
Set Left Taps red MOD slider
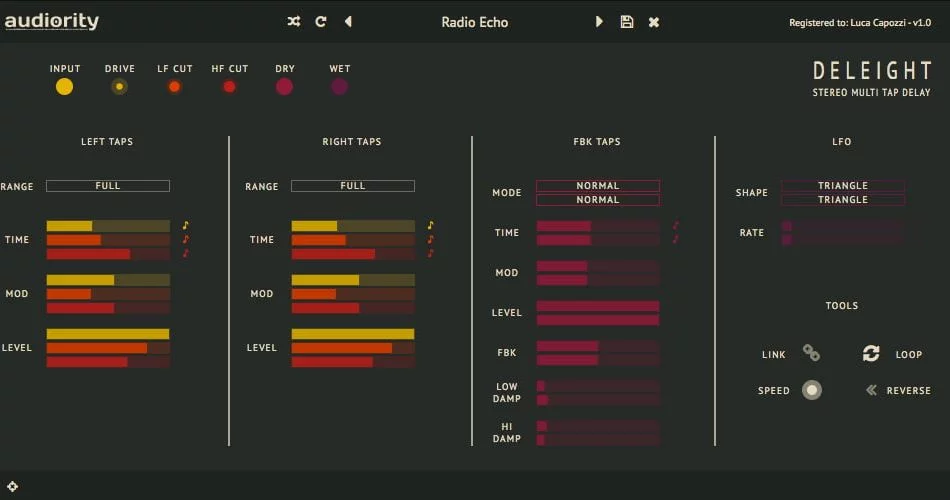click(x=108, y=308)
